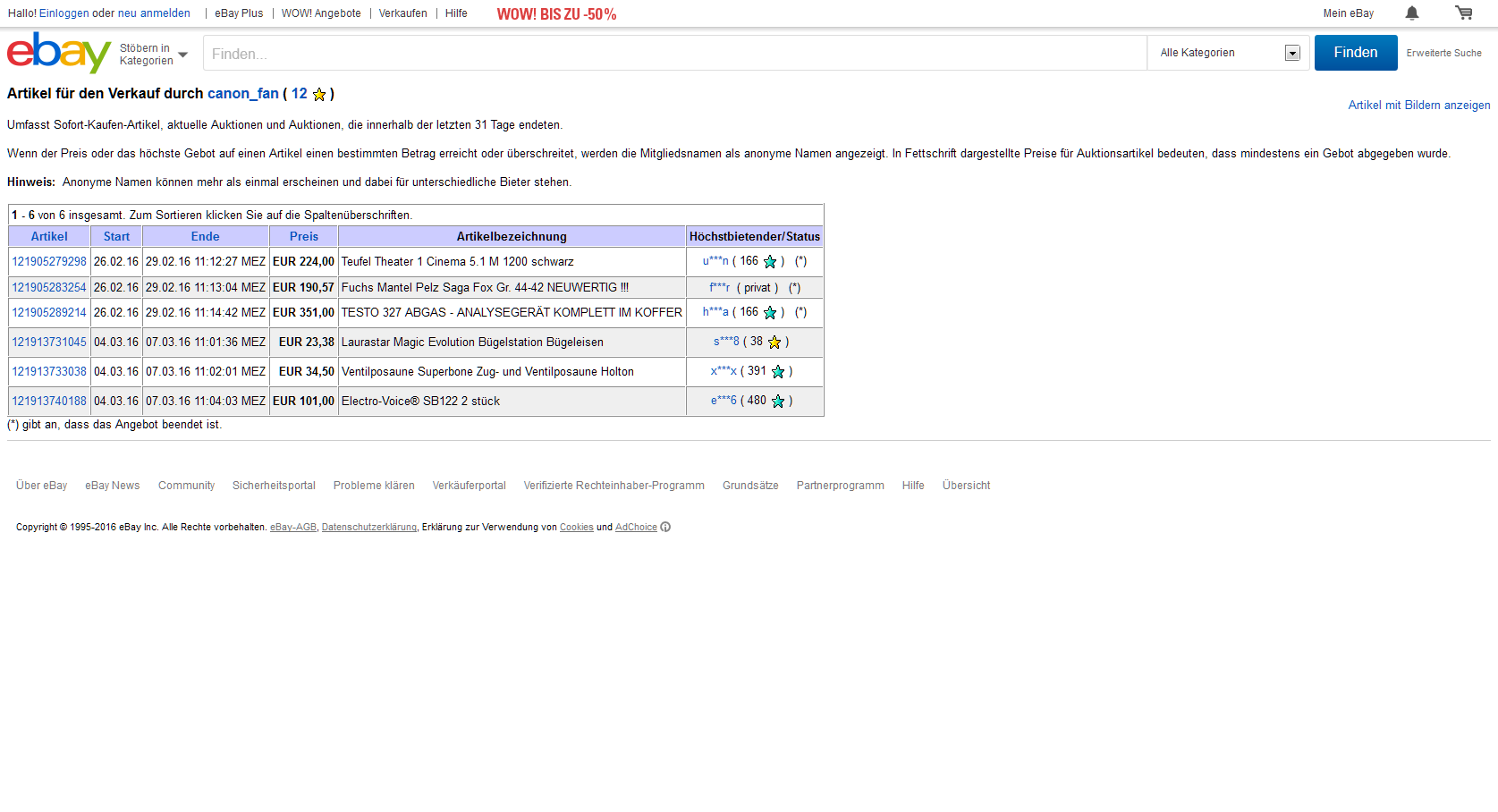Open eBay-AGB link in copyright line
Screen dimensions: 1498x812
[293, 528]
